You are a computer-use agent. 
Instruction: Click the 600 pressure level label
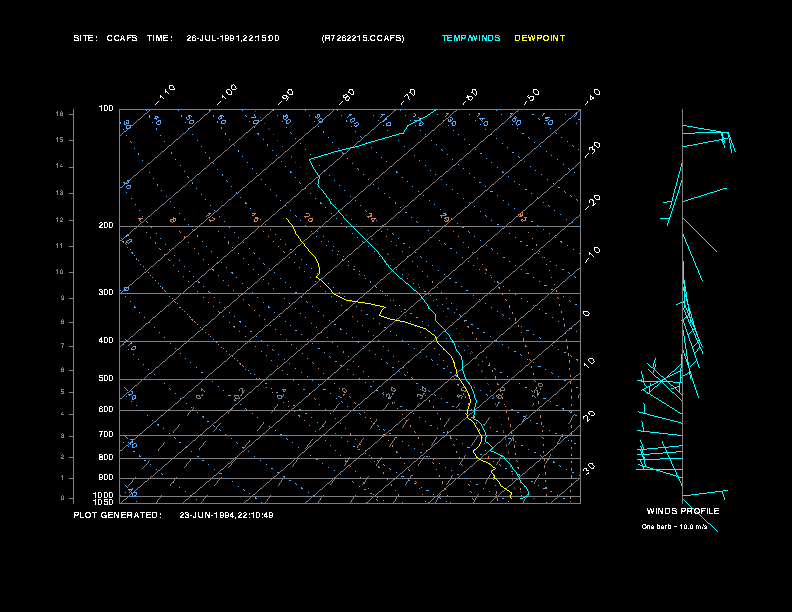pos(106,410)
